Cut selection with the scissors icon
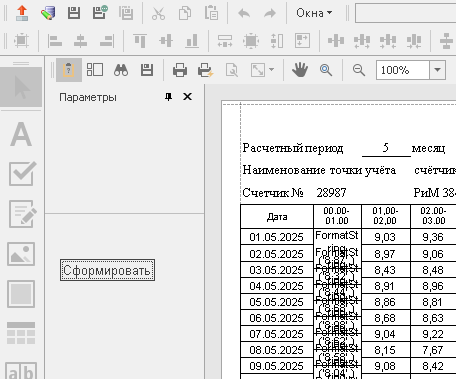Viewport: 456px width, 379px height. (x=158, y=13)
